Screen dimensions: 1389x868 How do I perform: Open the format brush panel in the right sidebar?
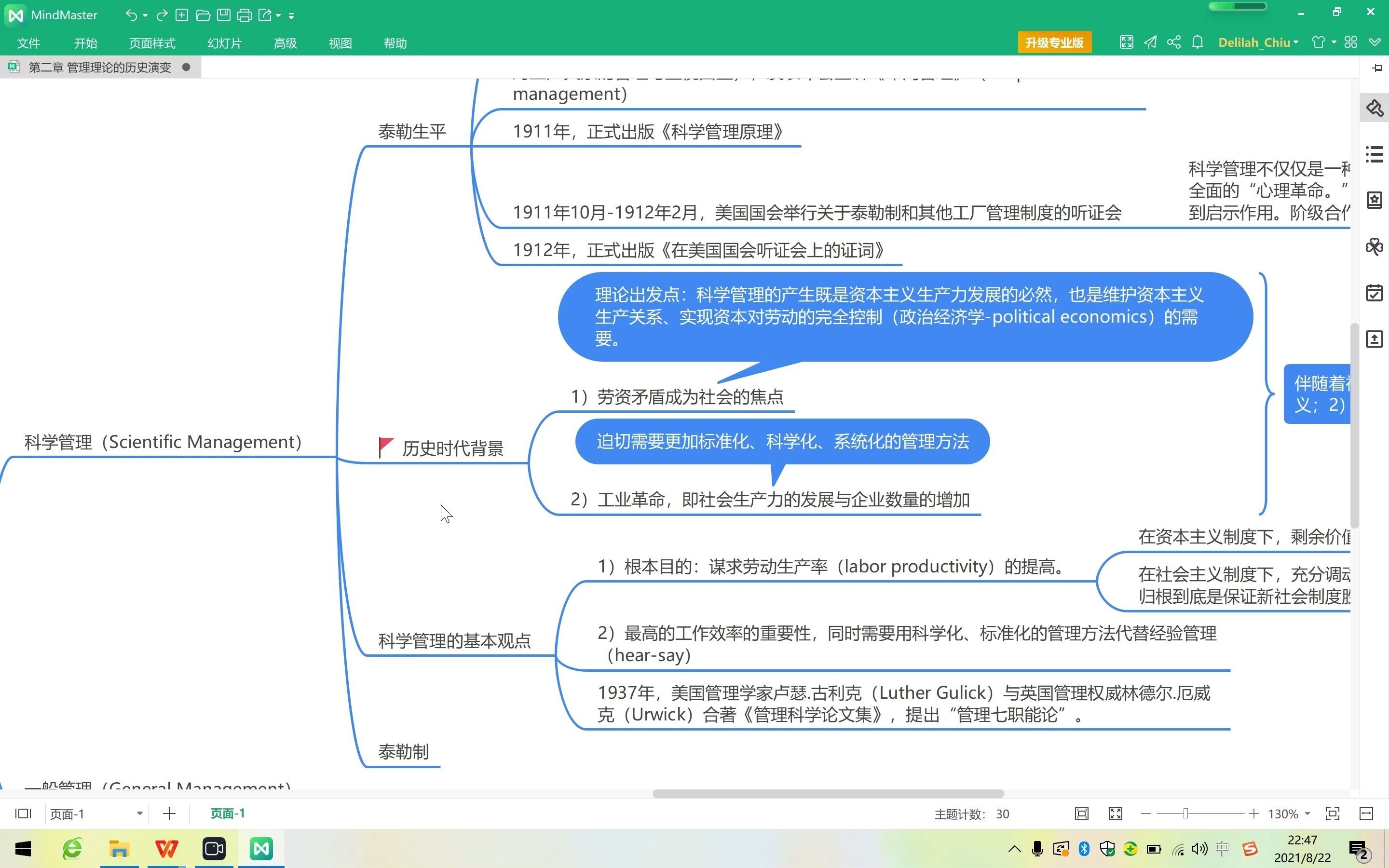1374,108
